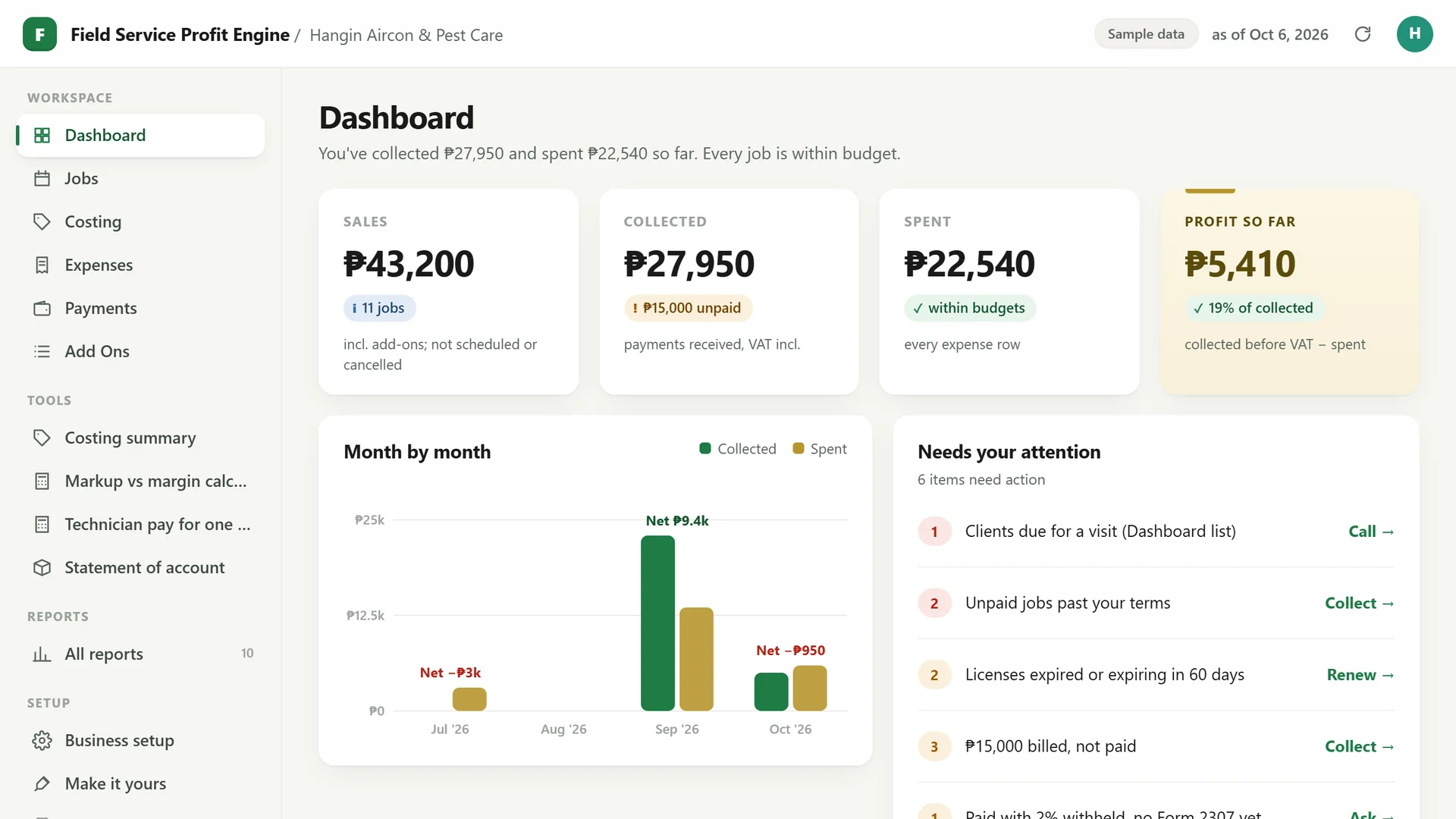Select Add Ons in the workspace menu
The width and height of the screenshot is (1456, 819).
click(x=140, y=351)
